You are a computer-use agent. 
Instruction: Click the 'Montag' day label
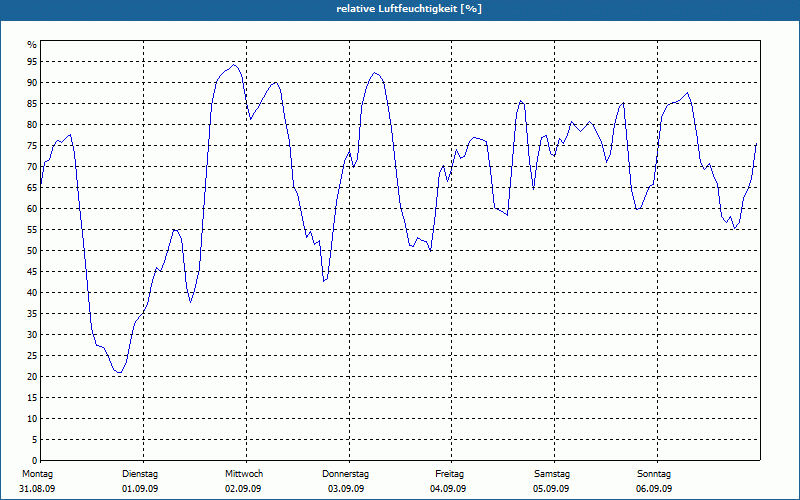coord(37,474)
